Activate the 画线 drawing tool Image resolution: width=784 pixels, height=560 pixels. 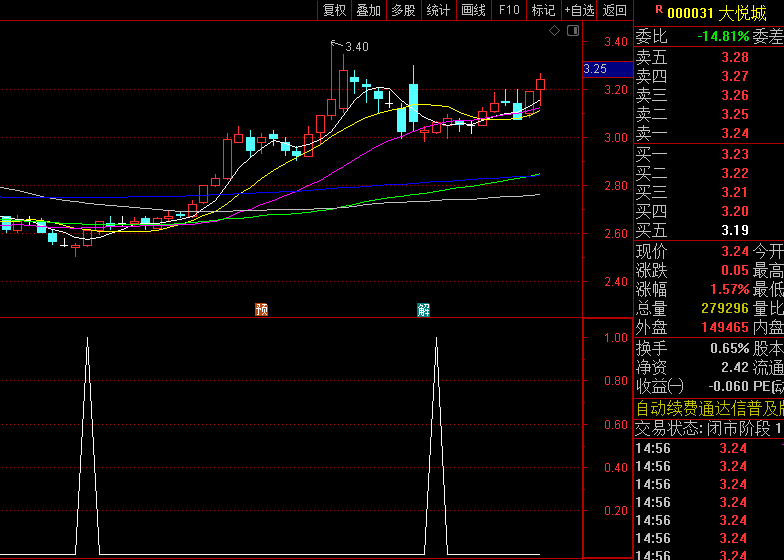[474, 10]
